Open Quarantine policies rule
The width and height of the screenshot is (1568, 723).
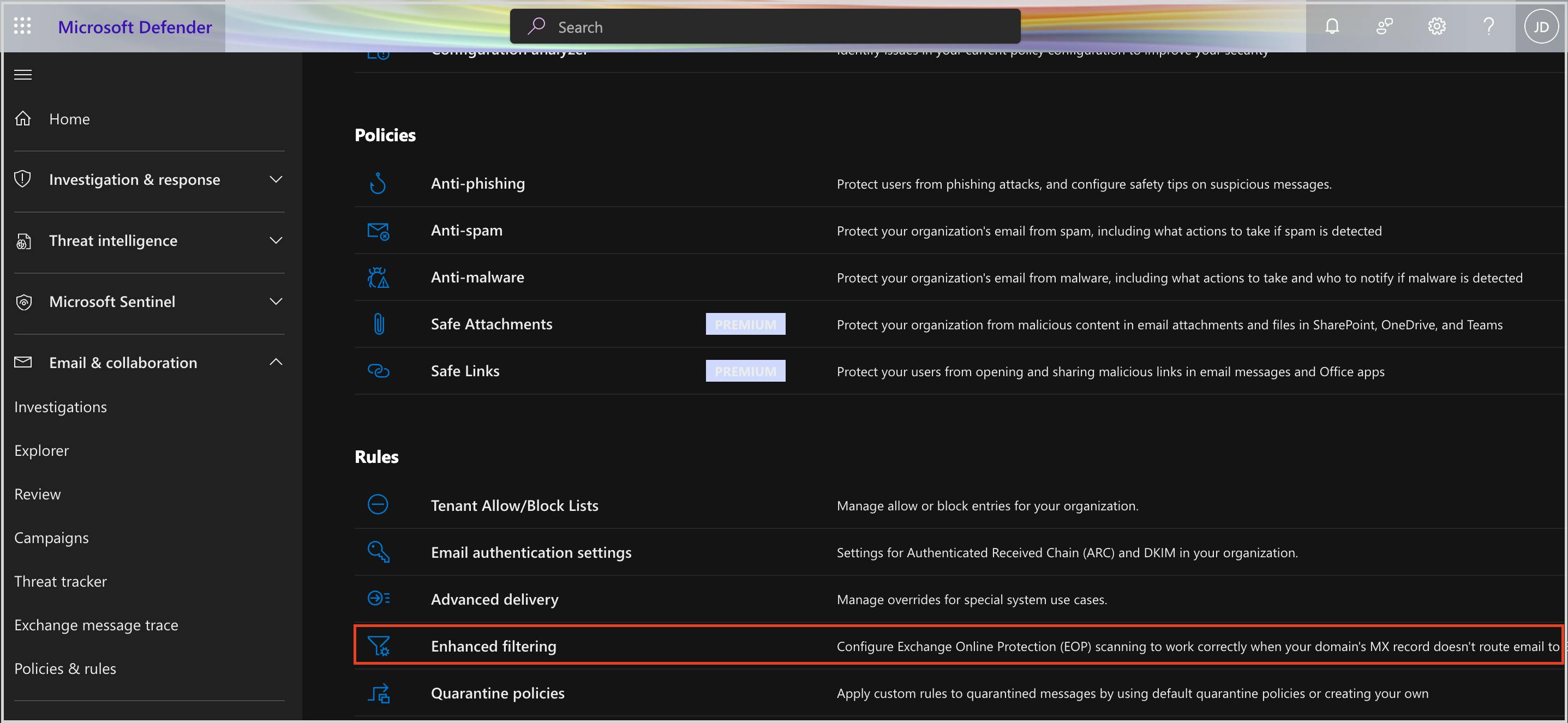click(498, 693)
